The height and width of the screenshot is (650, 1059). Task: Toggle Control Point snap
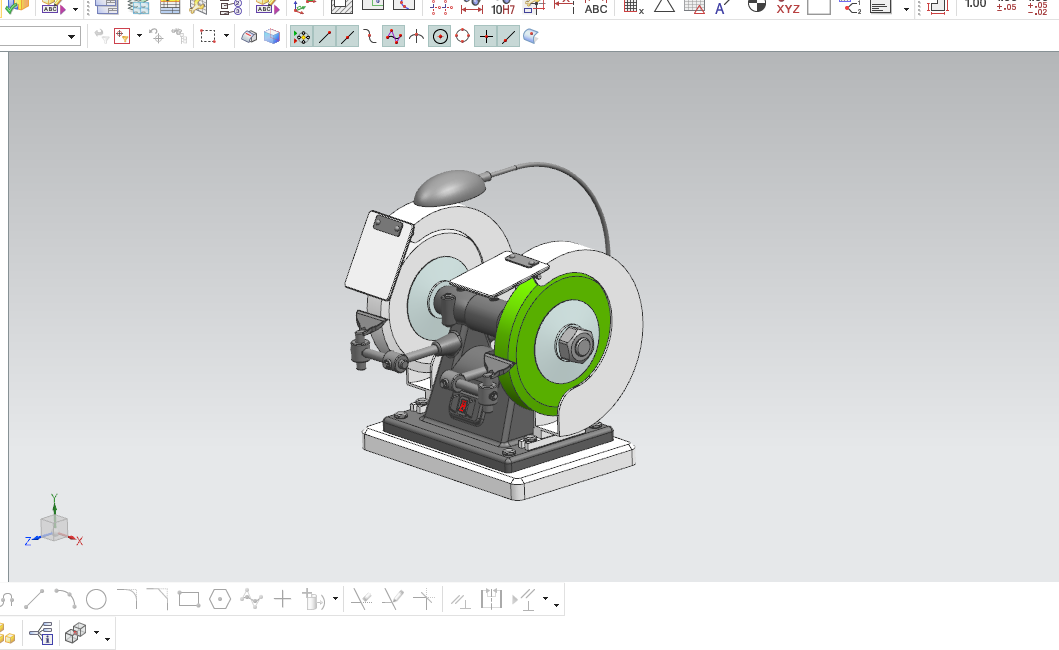pos(370,36)
